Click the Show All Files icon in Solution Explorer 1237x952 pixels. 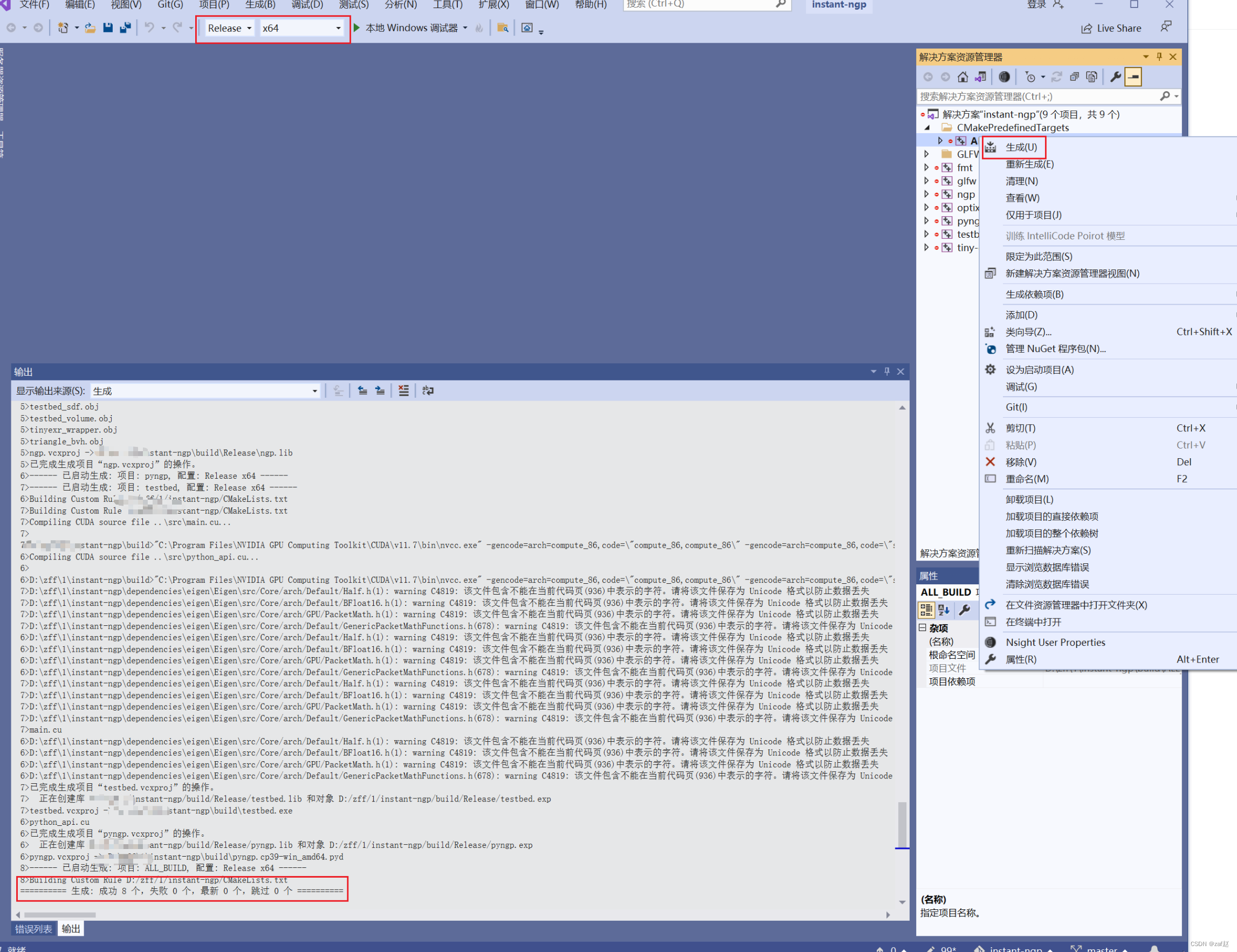click(1092, 77)
